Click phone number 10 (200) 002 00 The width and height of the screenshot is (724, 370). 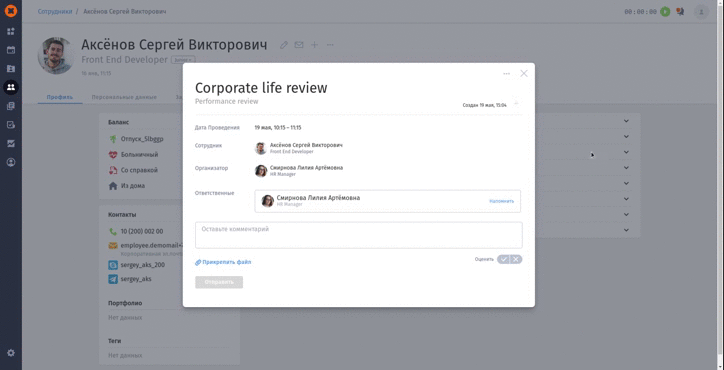[x=142, y=231]
